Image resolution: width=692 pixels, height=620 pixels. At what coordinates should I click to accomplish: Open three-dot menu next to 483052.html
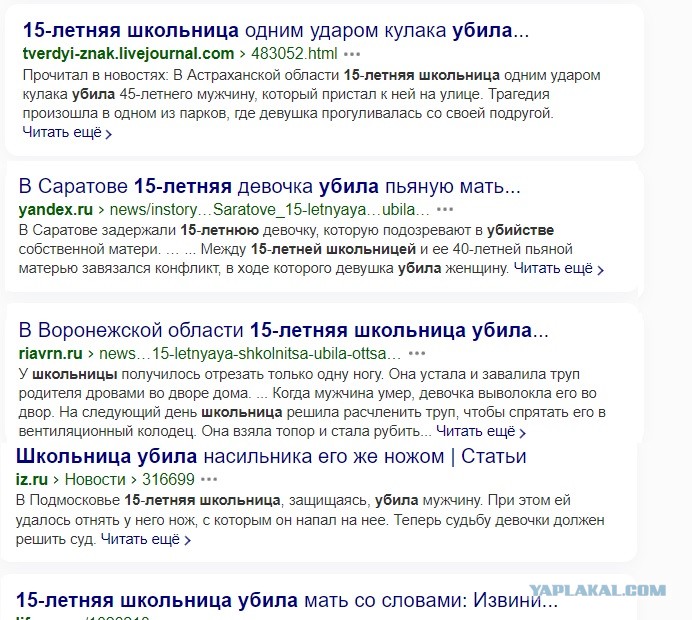[x=352, y=54]
